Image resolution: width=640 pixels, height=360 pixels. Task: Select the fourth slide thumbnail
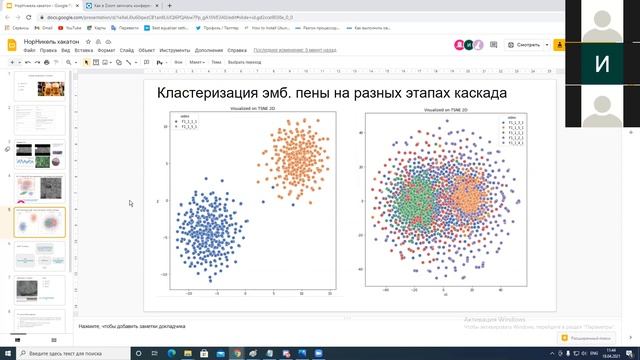40,188
